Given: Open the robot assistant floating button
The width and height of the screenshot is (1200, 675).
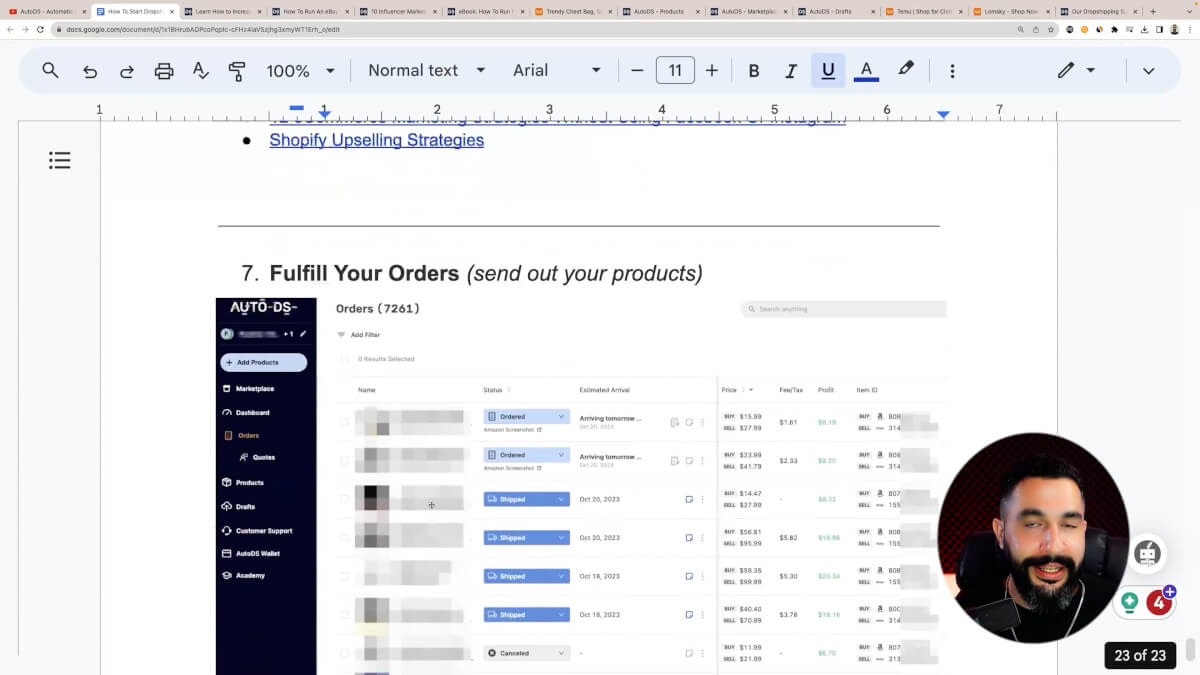Looking at the screenshot, I should 1146,553.
